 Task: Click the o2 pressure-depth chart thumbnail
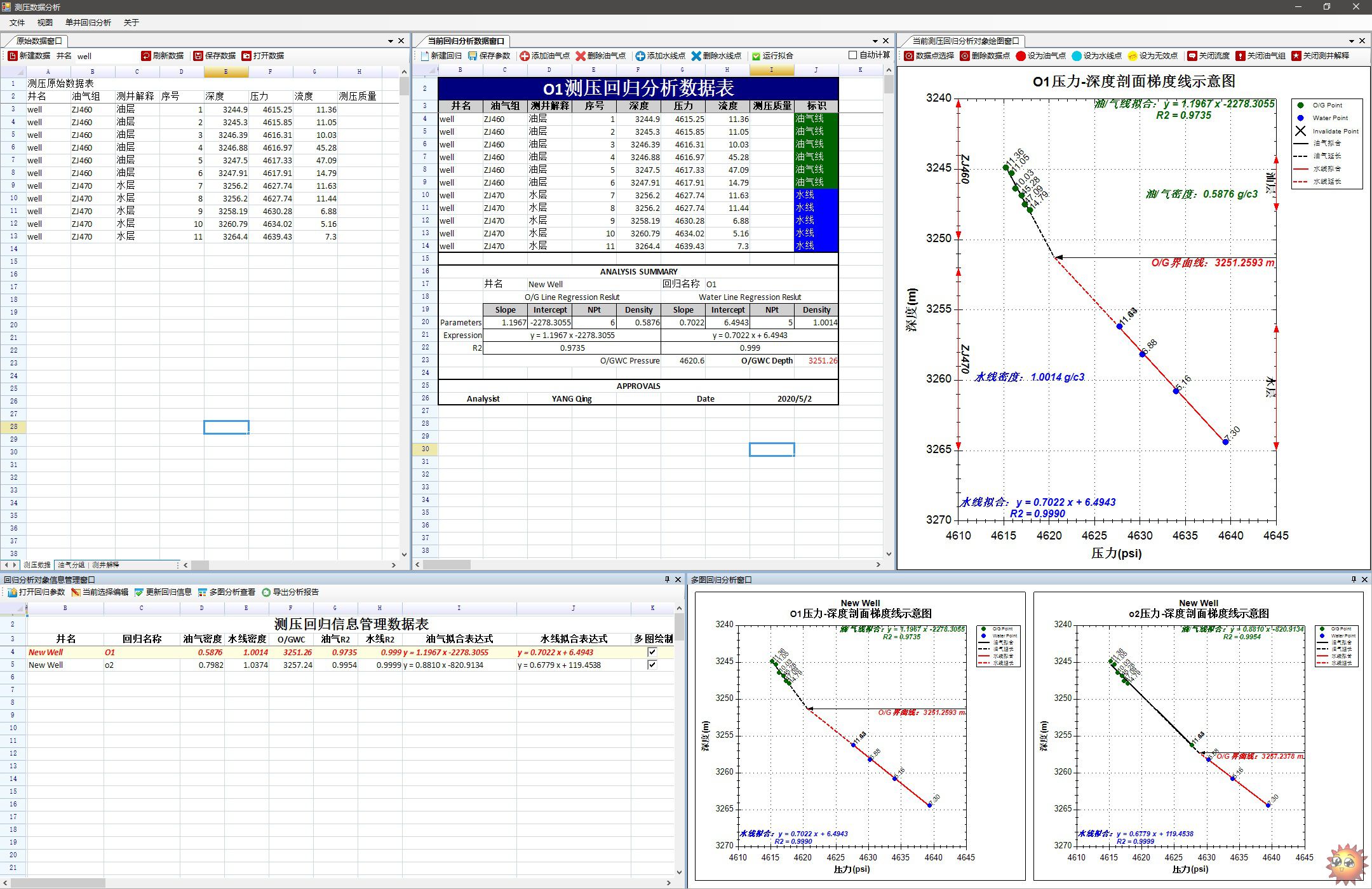click(x=1198, y=735)
